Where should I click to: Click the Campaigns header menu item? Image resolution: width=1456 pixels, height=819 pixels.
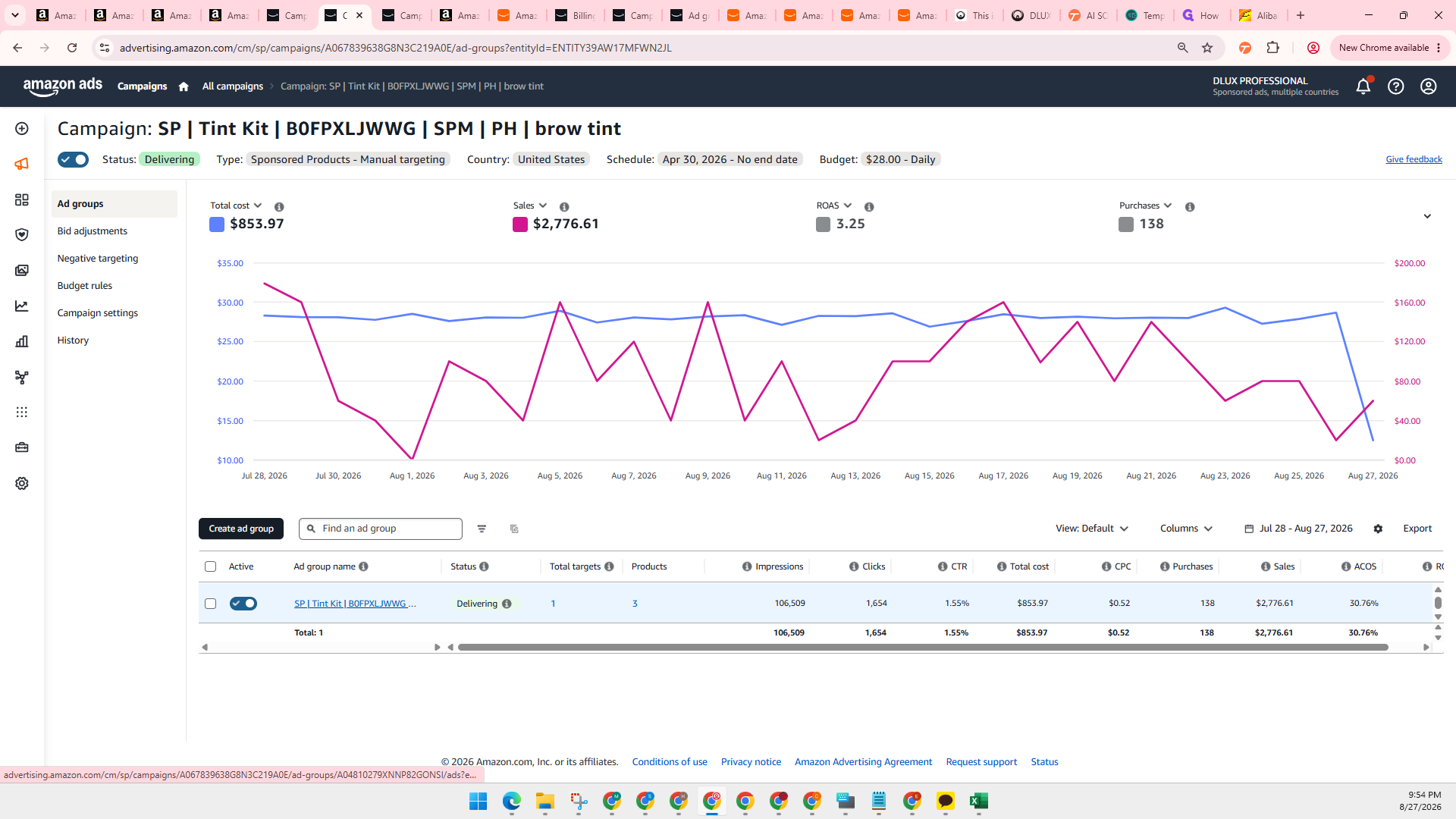coord(143,86)
